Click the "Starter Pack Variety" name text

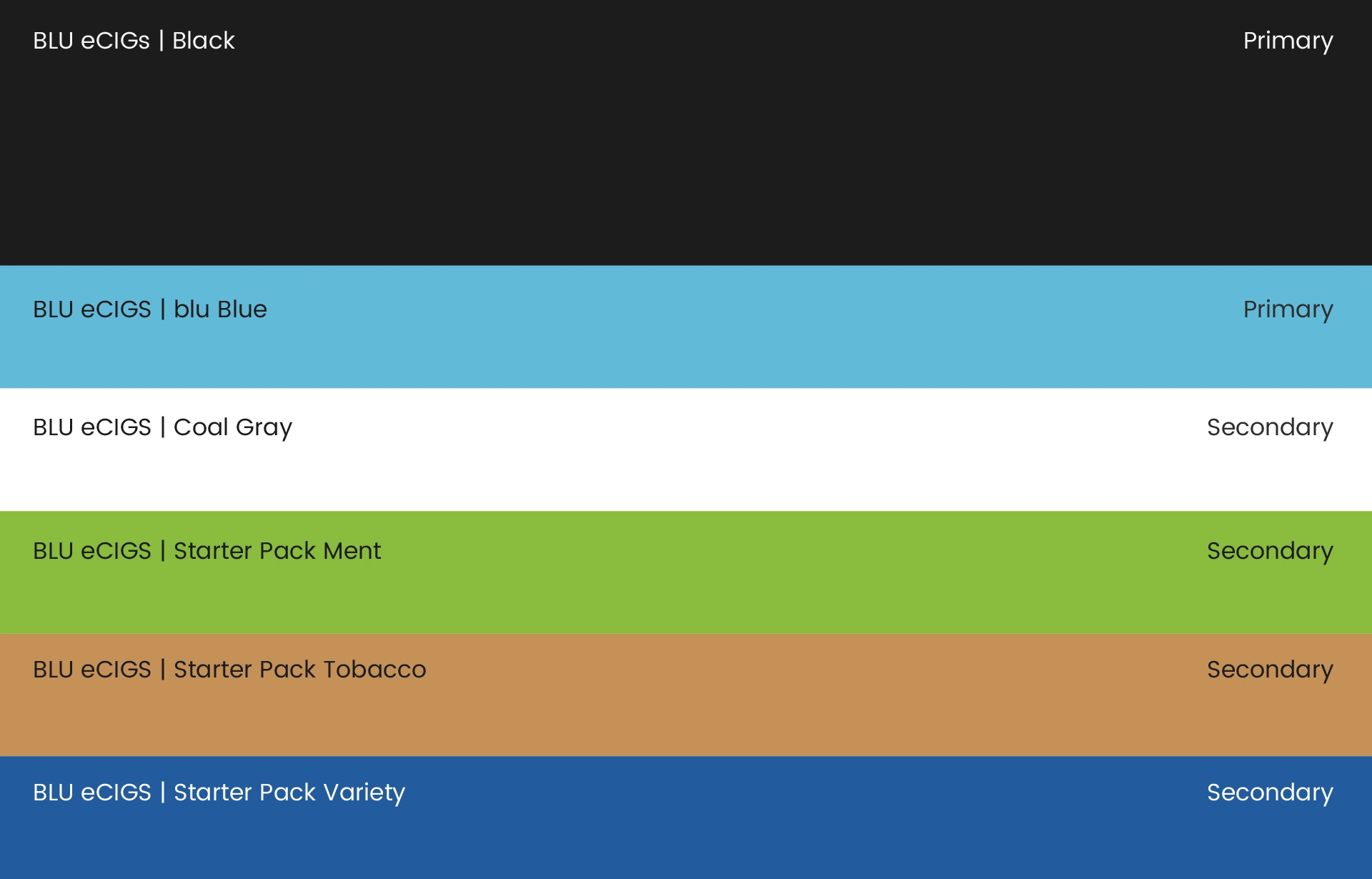(289, 793)
